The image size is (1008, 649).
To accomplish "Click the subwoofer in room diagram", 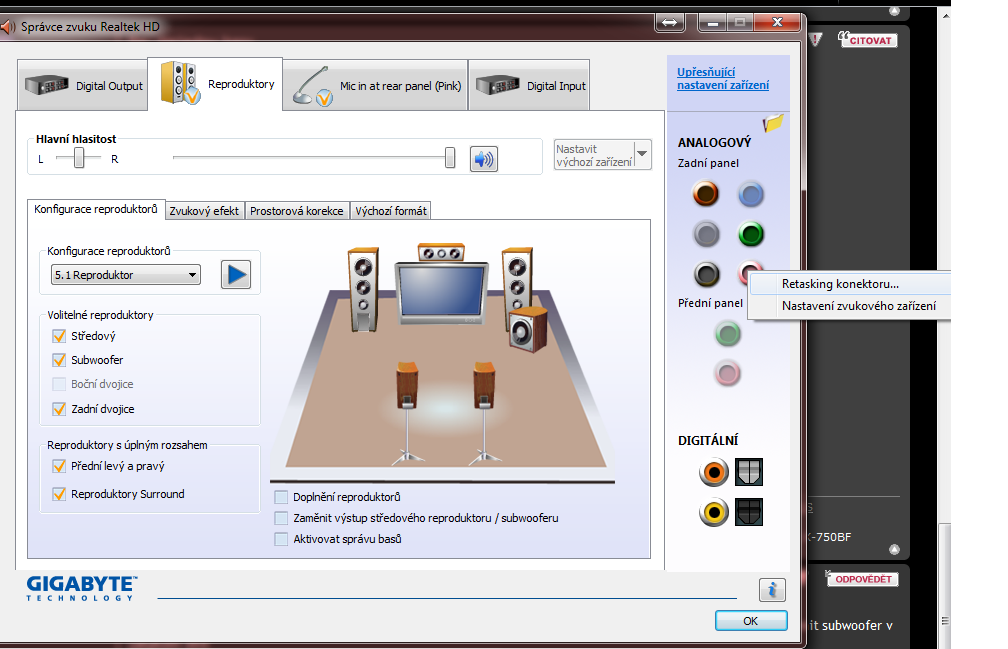I will 528,330.
